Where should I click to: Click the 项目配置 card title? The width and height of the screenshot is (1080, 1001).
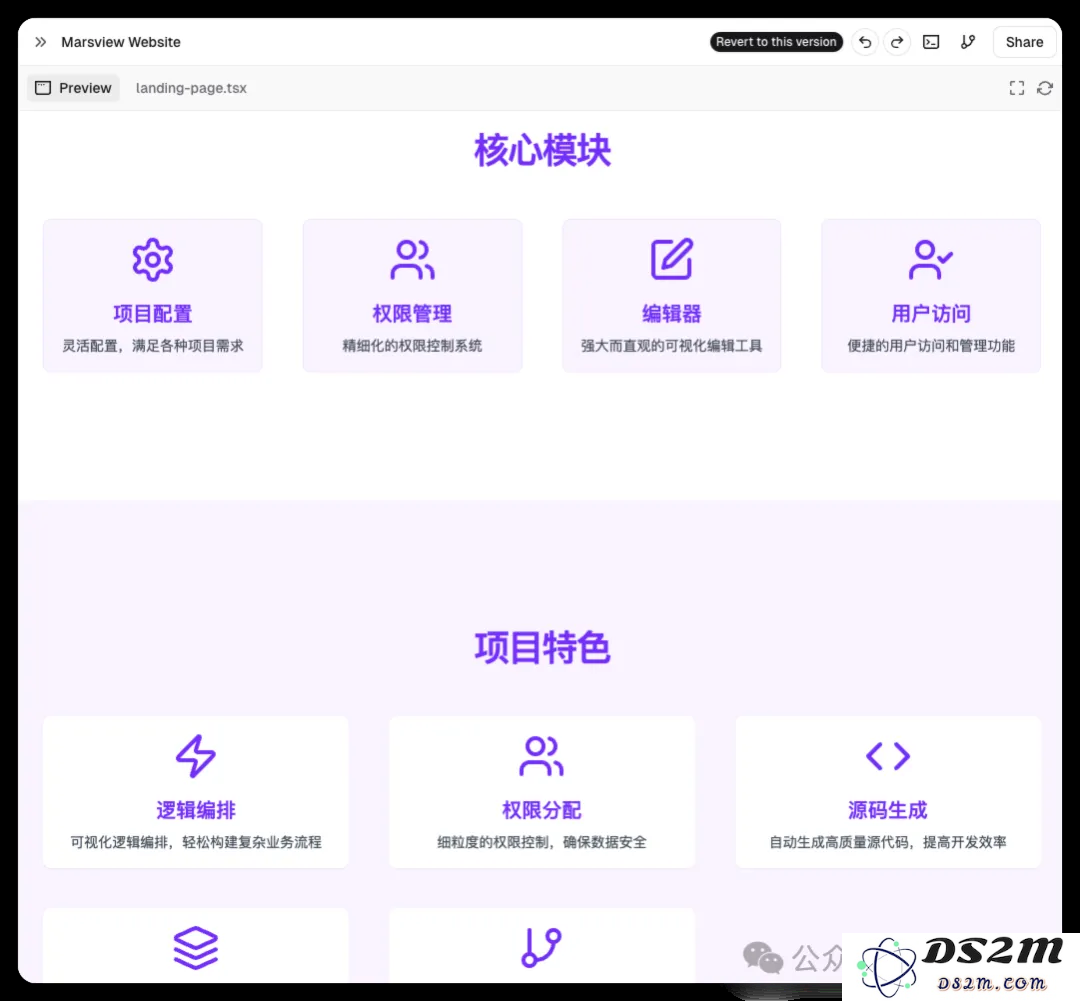153,314
